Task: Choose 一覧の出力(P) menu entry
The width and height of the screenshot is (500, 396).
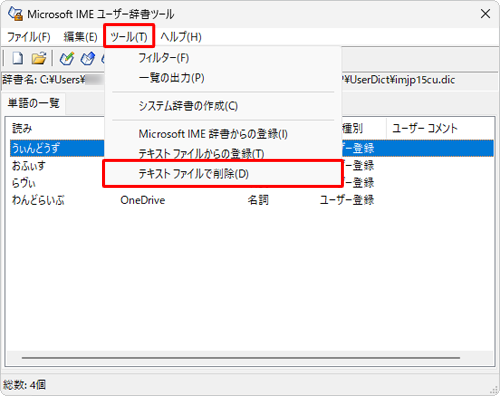Action: click(223, 78)
